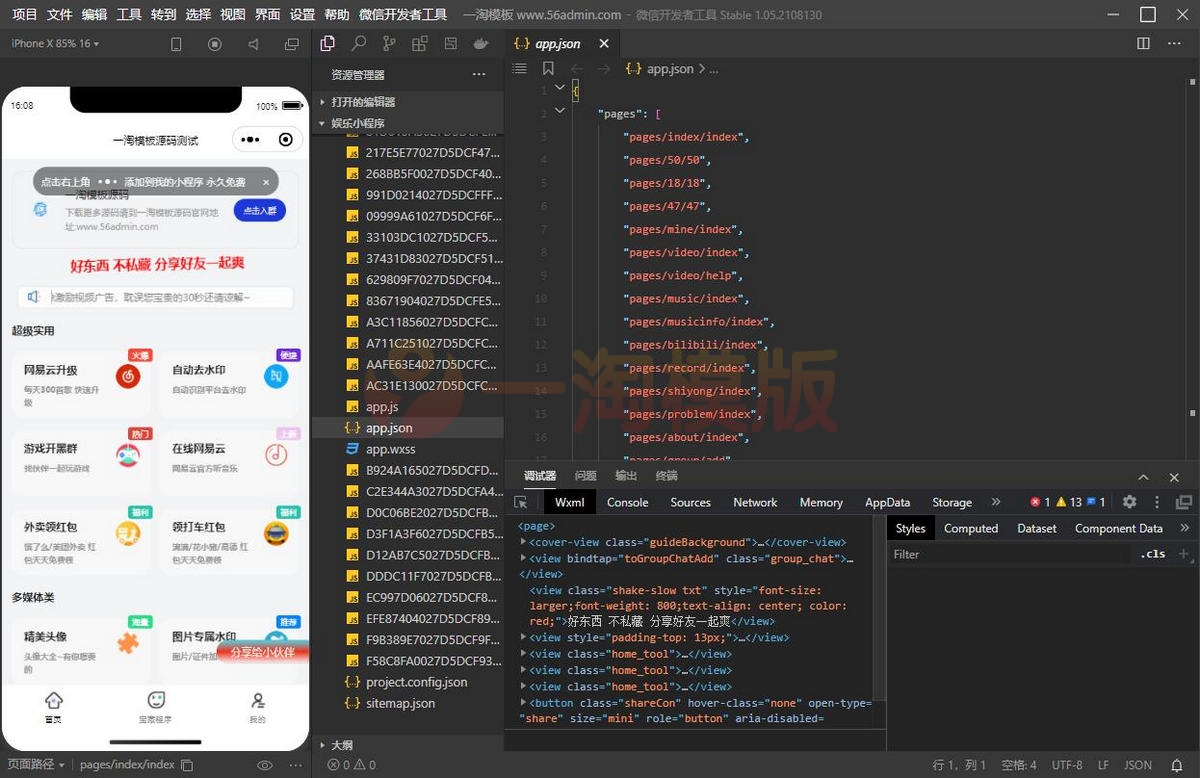Viewport: 1200px width, 778px height.
Task: Open debugger settings gear icon
Action: (1129, 502)
